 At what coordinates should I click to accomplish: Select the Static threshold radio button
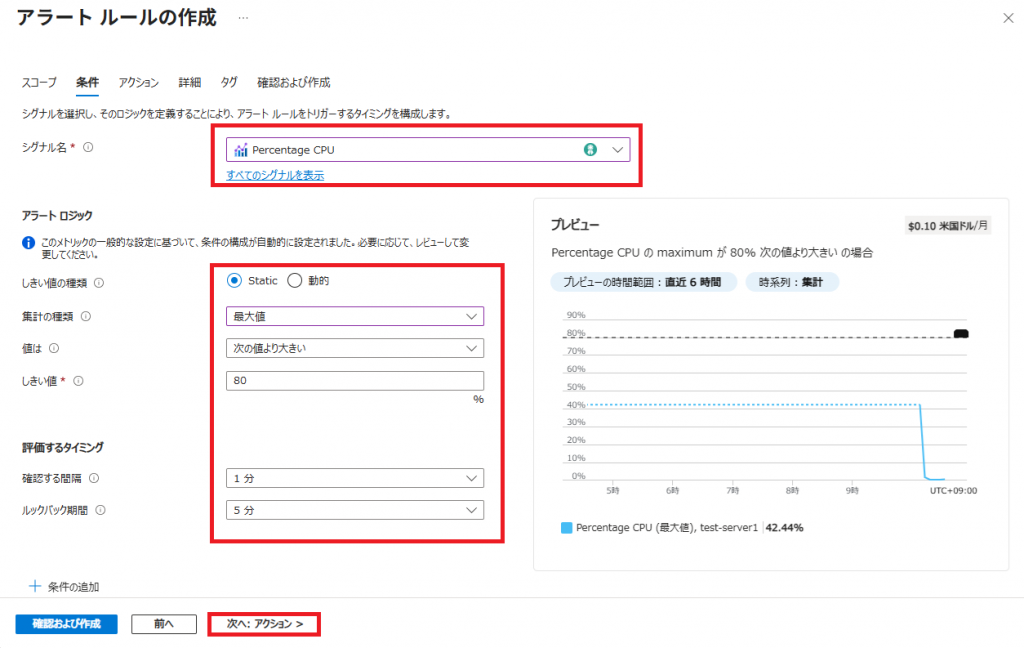pos(235,281)
